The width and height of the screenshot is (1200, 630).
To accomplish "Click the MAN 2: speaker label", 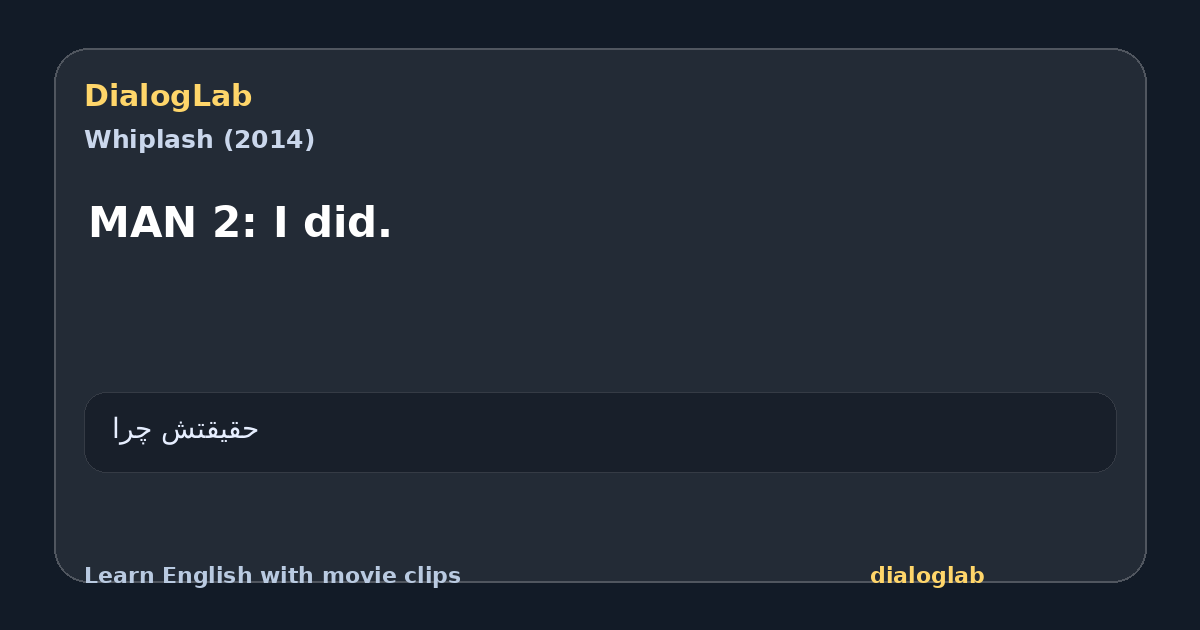I will [173, 223].
